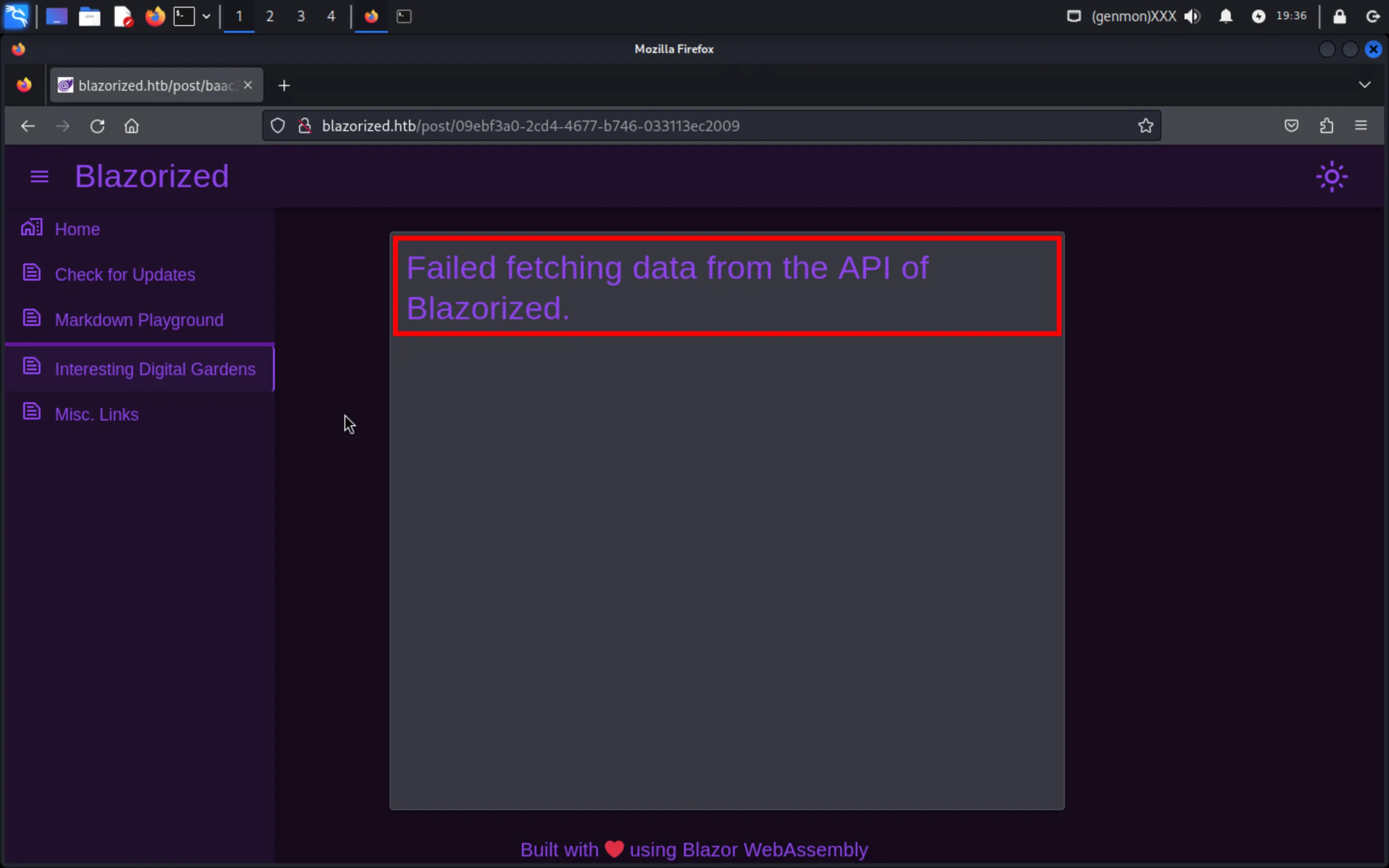1389x868 pixels.
Task: Open the extensions puzzle icon
Action: (x=1326, y=125)
